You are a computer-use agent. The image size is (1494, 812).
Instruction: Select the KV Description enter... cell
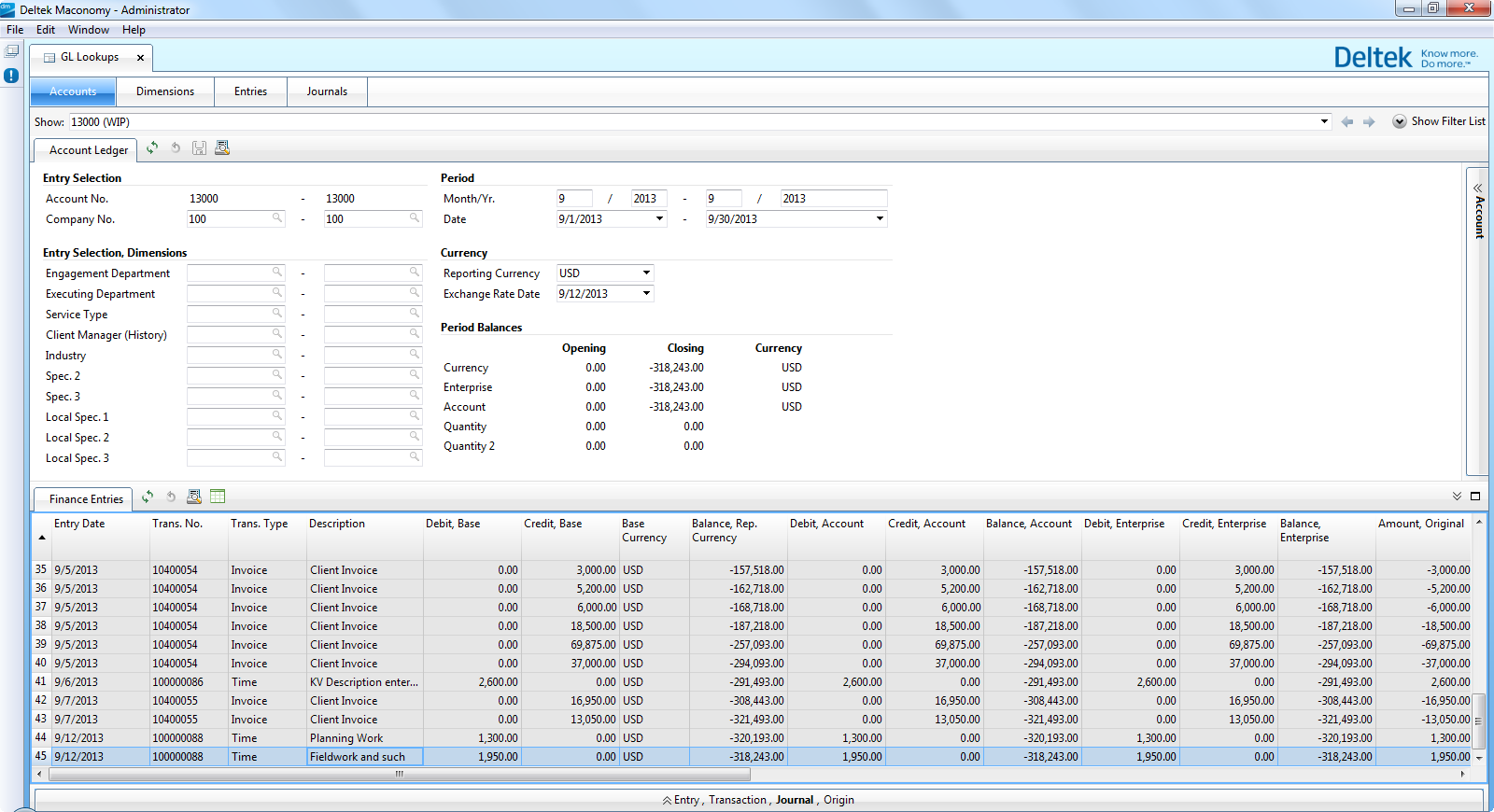(365, 682)
